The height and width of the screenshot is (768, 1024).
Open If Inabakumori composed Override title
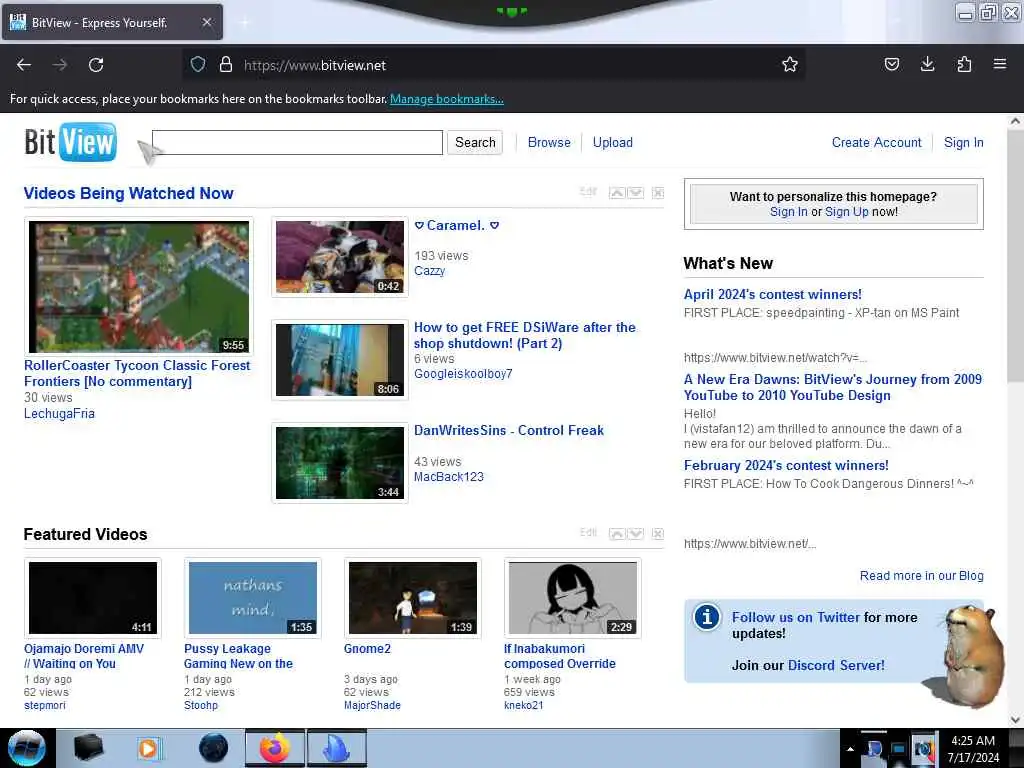[x=560, y=656]
